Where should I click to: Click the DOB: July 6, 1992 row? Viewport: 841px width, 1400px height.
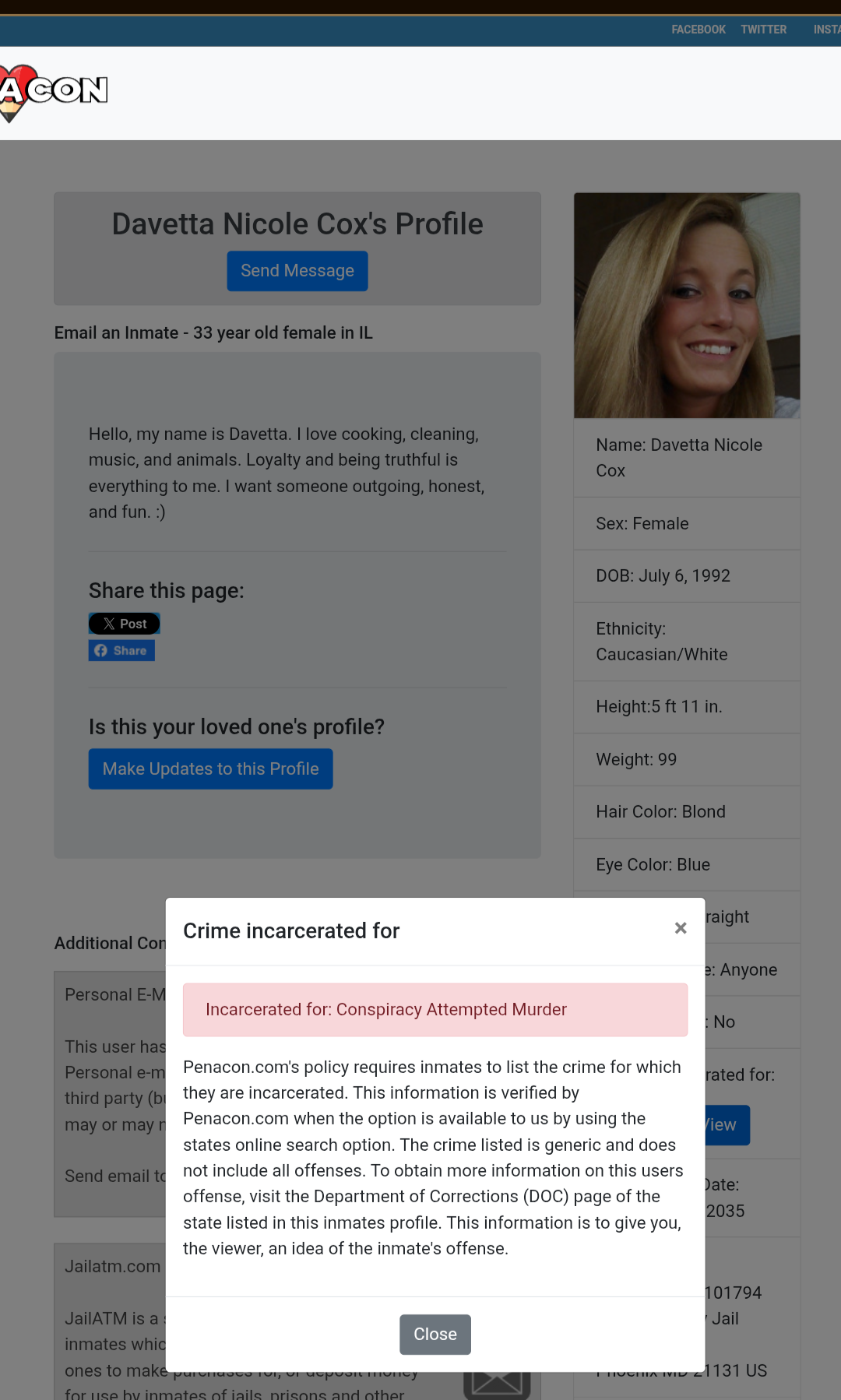(x=687, y=576)
